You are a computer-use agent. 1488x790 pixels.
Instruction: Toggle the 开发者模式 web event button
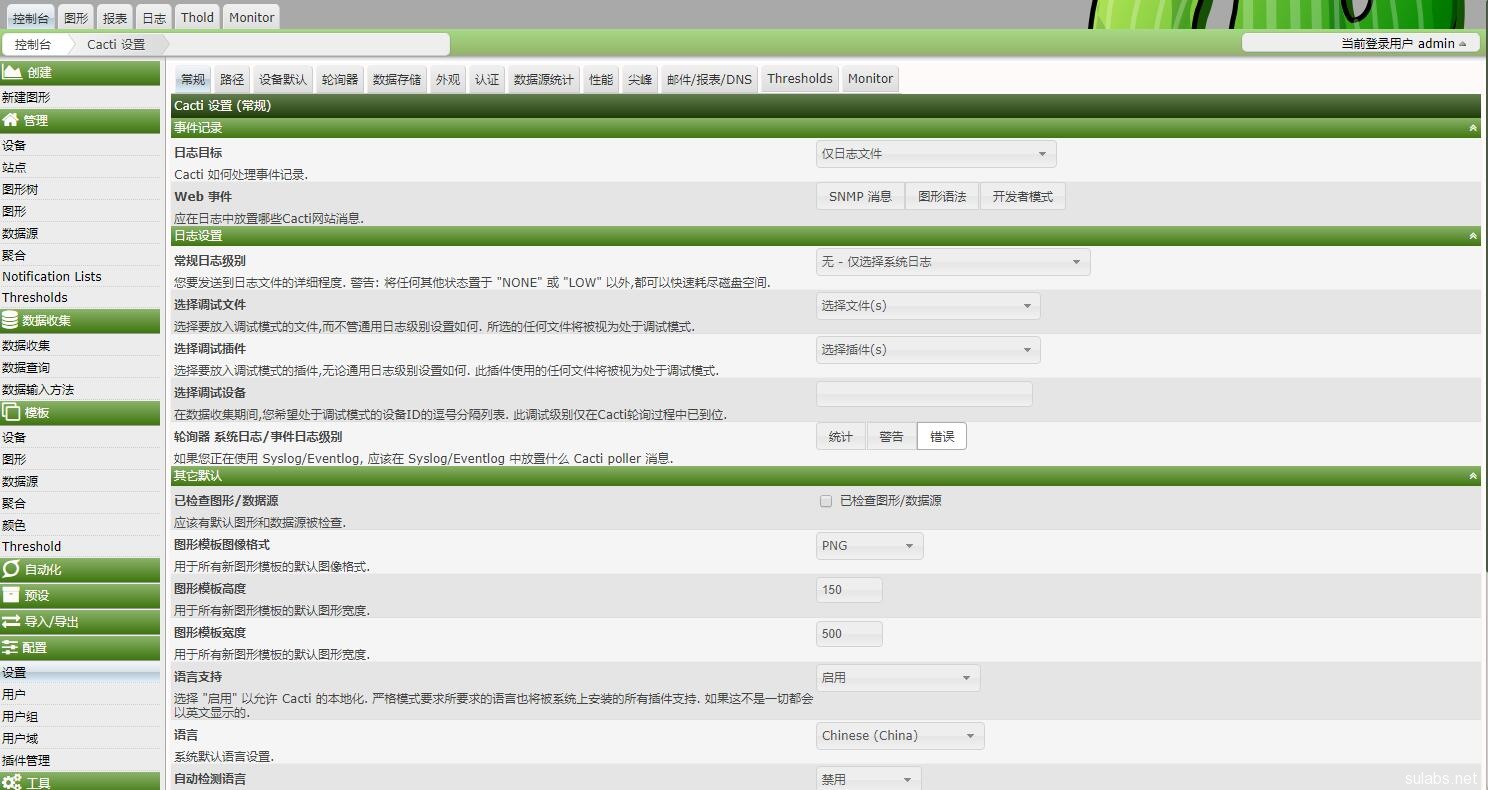(x=1022, y=197)
